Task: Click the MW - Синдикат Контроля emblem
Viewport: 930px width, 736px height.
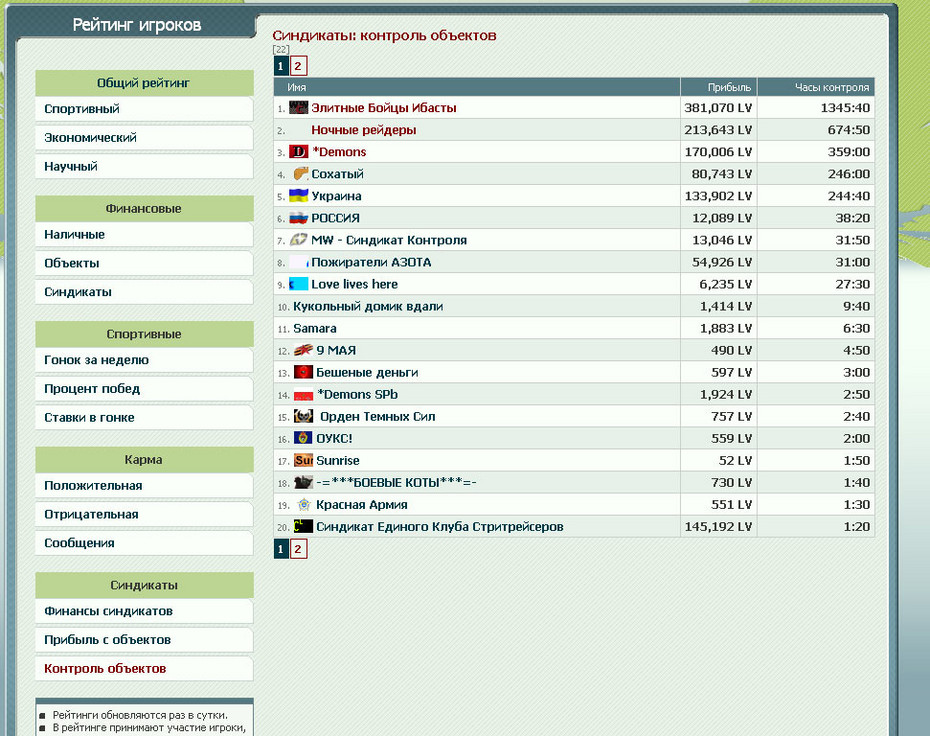Action: (298, 240)
